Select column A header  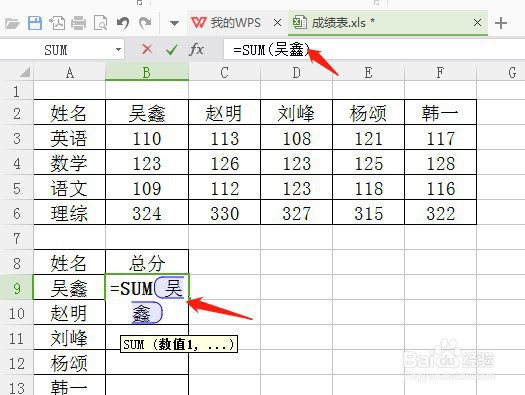point(70,72)
